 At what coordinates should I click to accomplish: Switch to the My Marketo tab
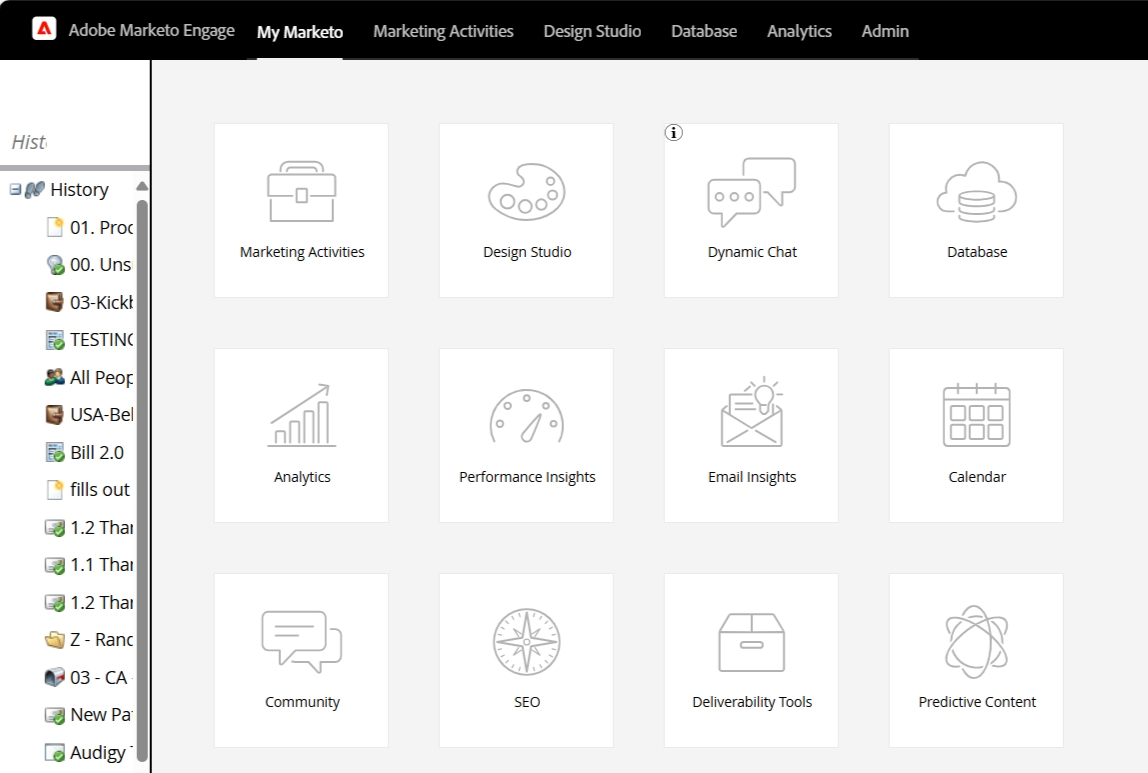tap(299, 31)
